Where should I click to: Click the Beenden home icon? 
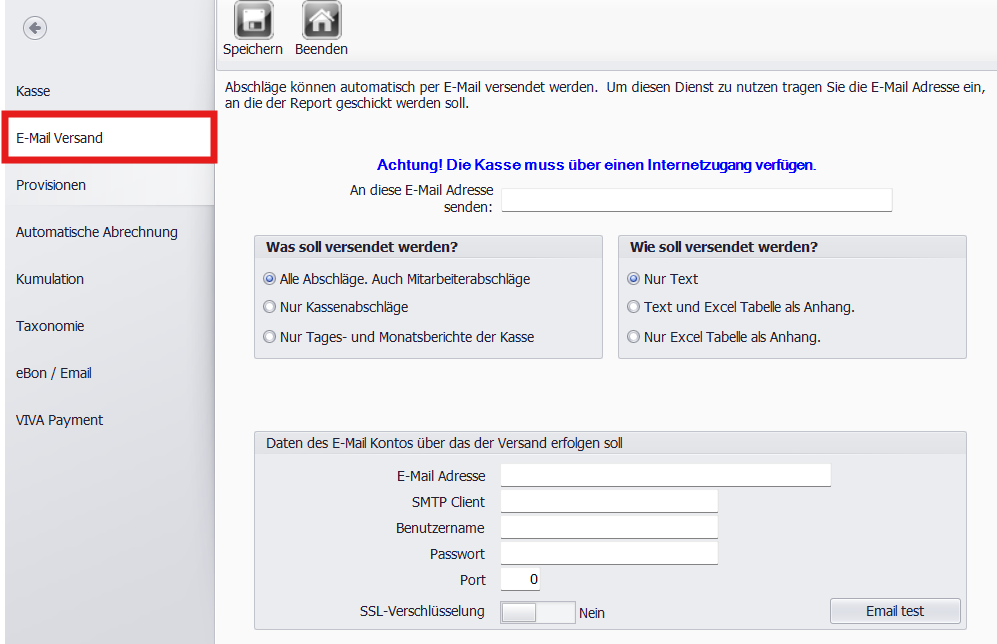[x=321, y=20]
